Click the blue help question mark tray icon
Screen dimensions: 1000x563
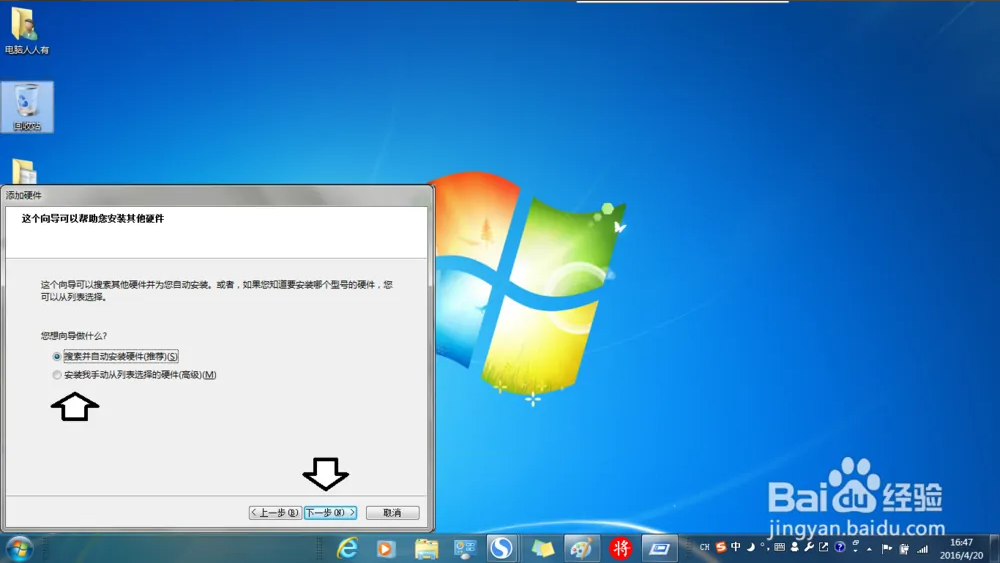point(840,547)
